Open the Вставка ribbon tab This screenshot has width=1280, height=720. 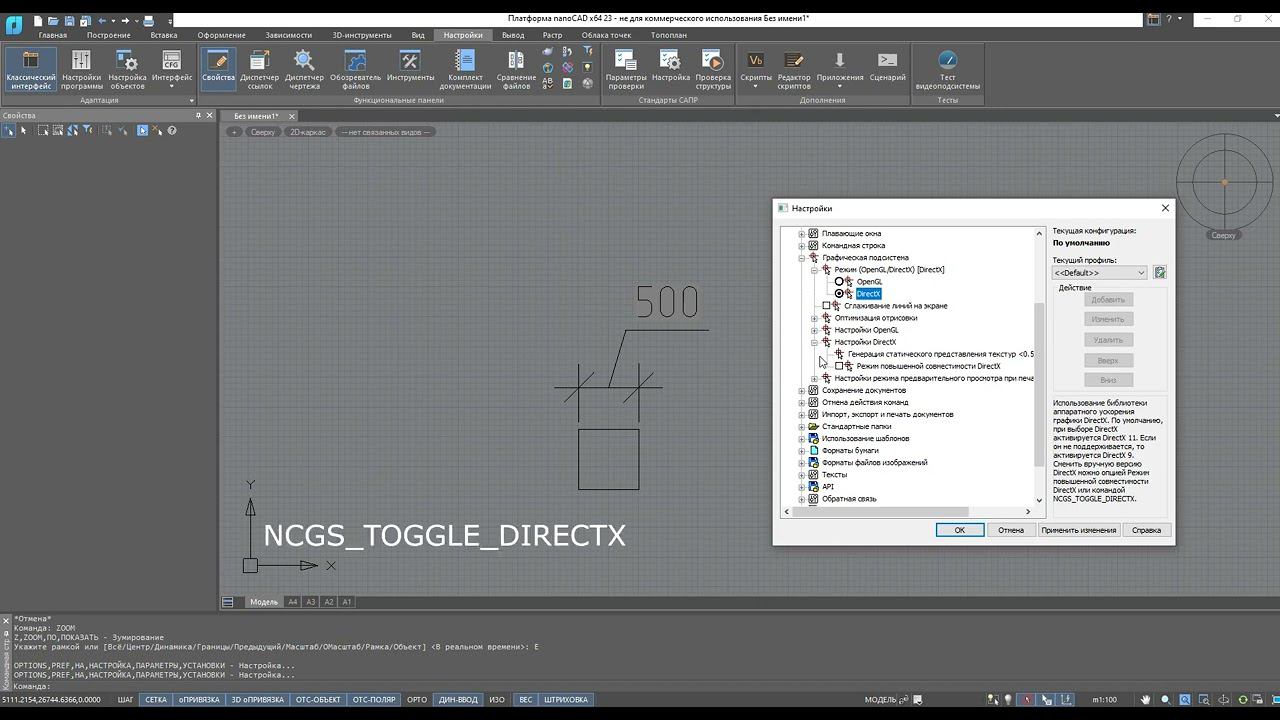click(x=164, y=35)
